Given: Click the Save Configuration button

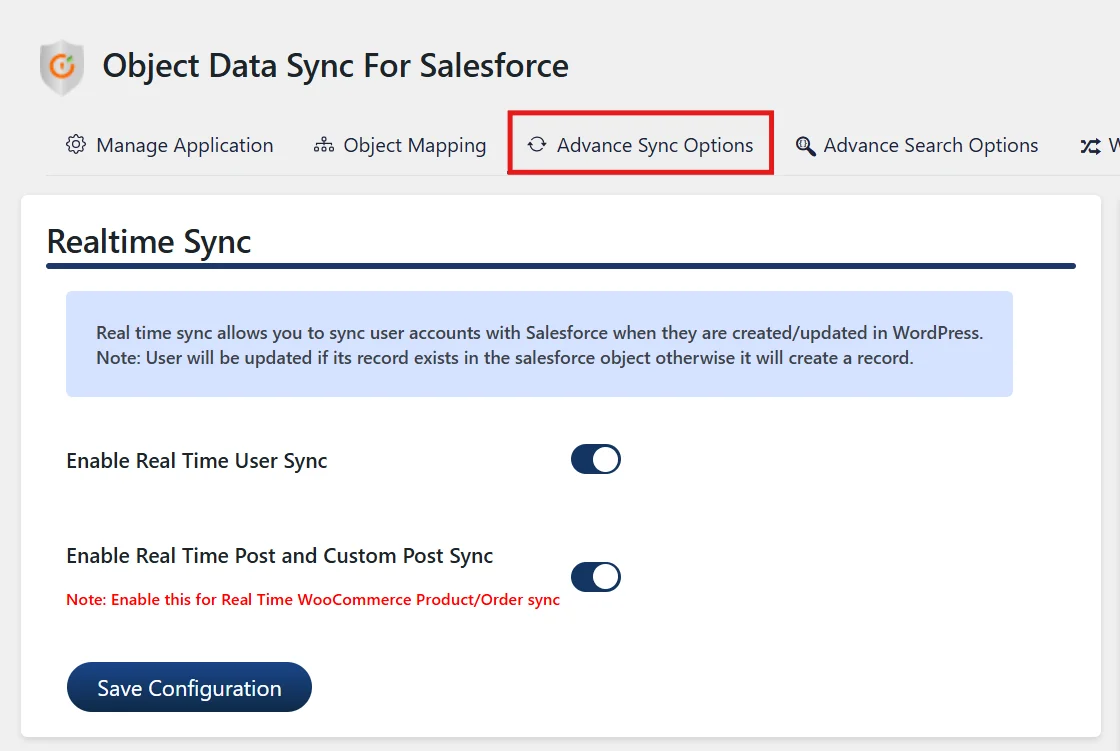Looking at the screenshot, I should pyautogui.click(x=189, y=687).
